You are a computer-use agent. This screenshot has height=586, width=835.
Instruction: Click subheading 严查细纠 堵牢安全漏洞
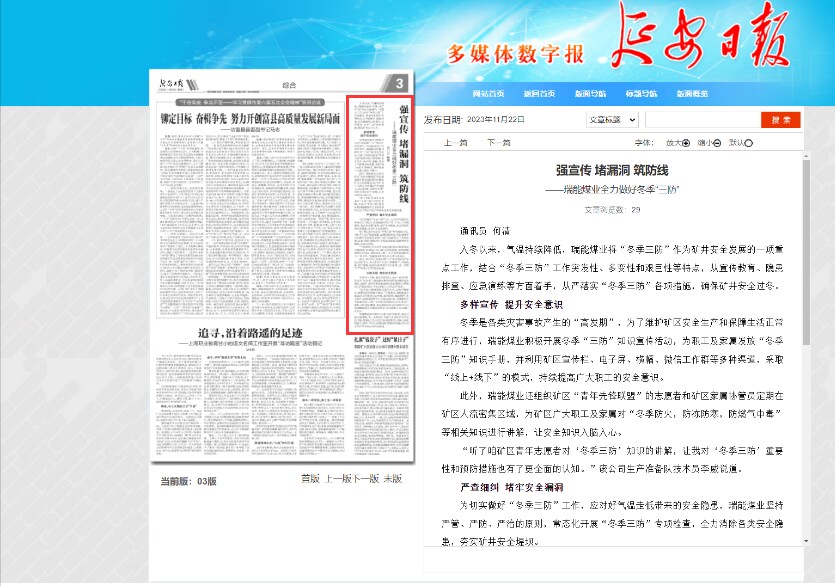tap(511, 487)
